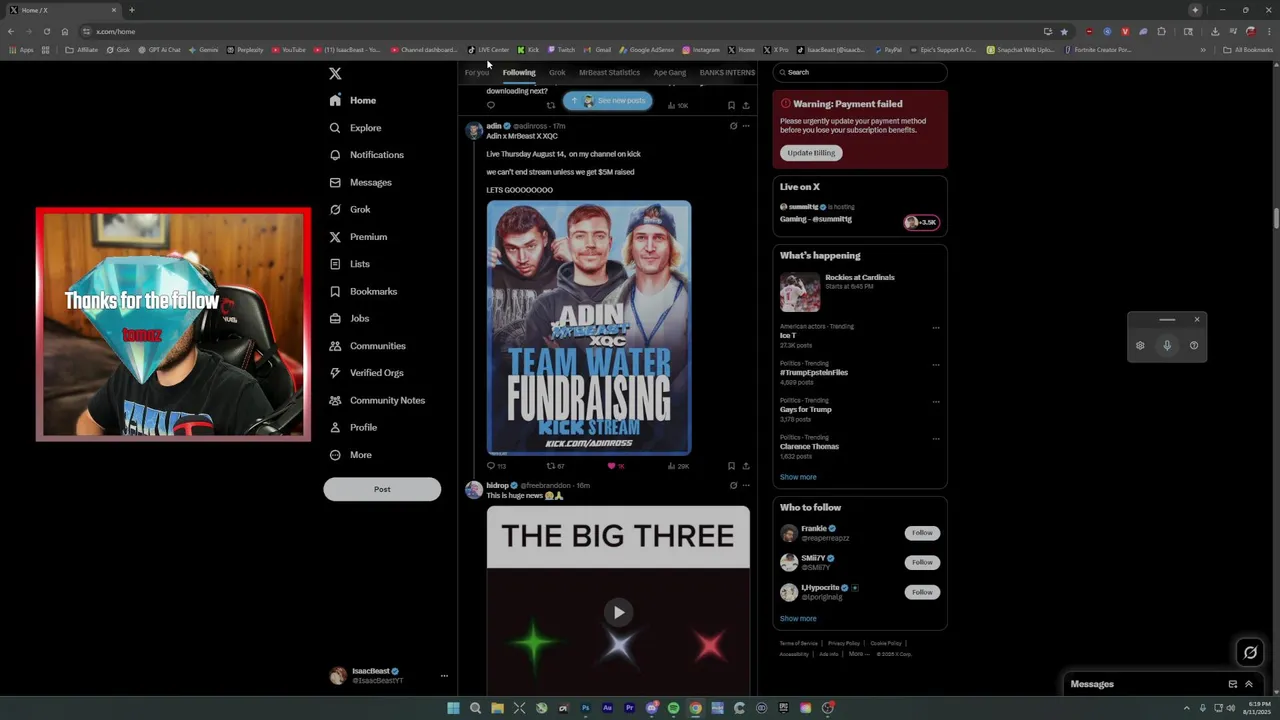Image resolution: width=1280 pixels, height=720 pixels.
Task: Open options for Gays for Trump trend
Action: point(936,402)
